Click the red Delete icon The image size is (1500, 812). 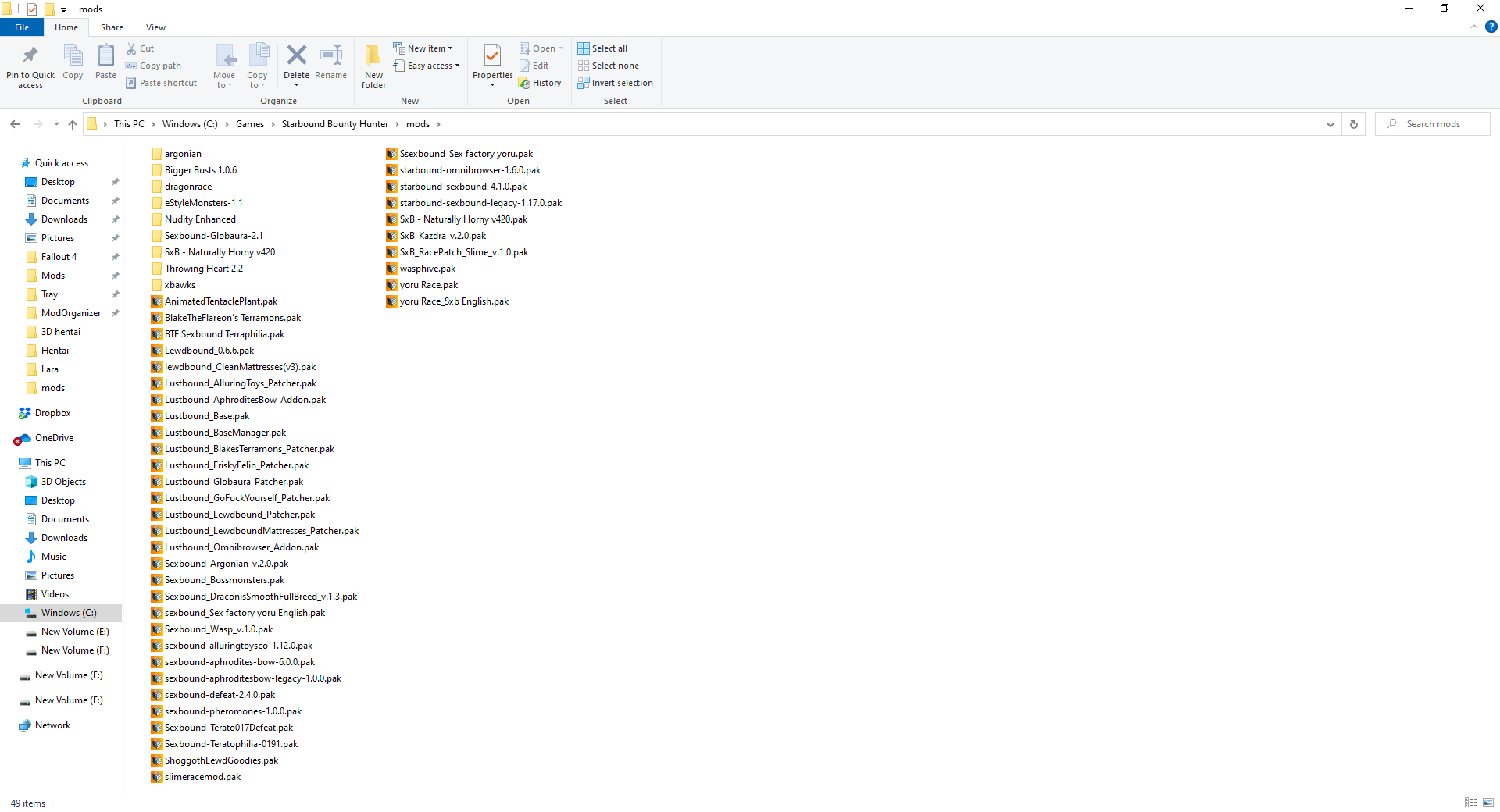pyautogui.click(x=296, y=55)
